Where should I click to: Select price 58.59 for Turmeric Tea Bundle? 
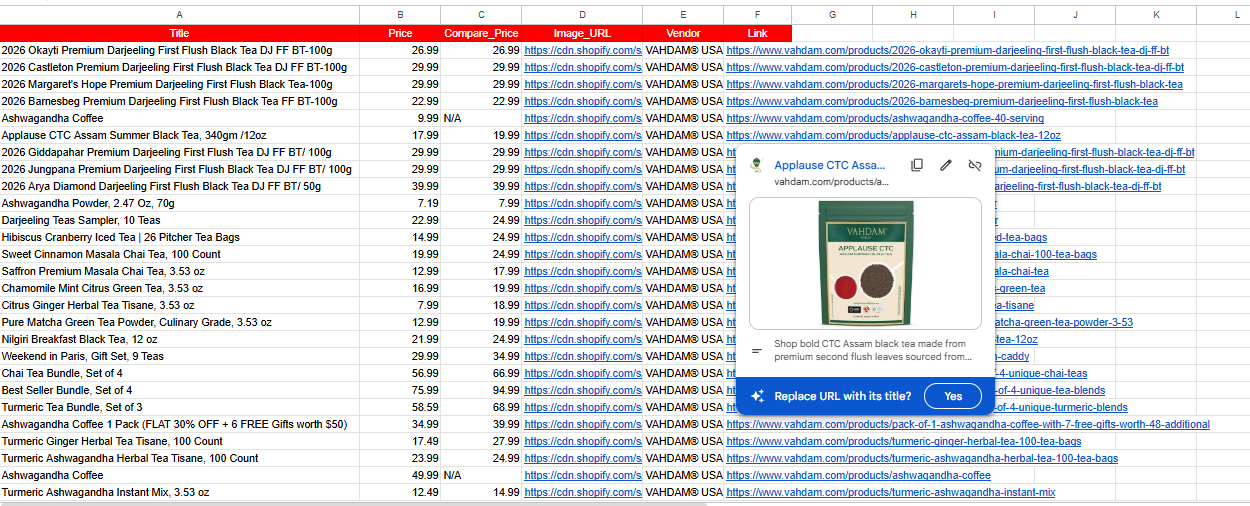coord(400,407)
